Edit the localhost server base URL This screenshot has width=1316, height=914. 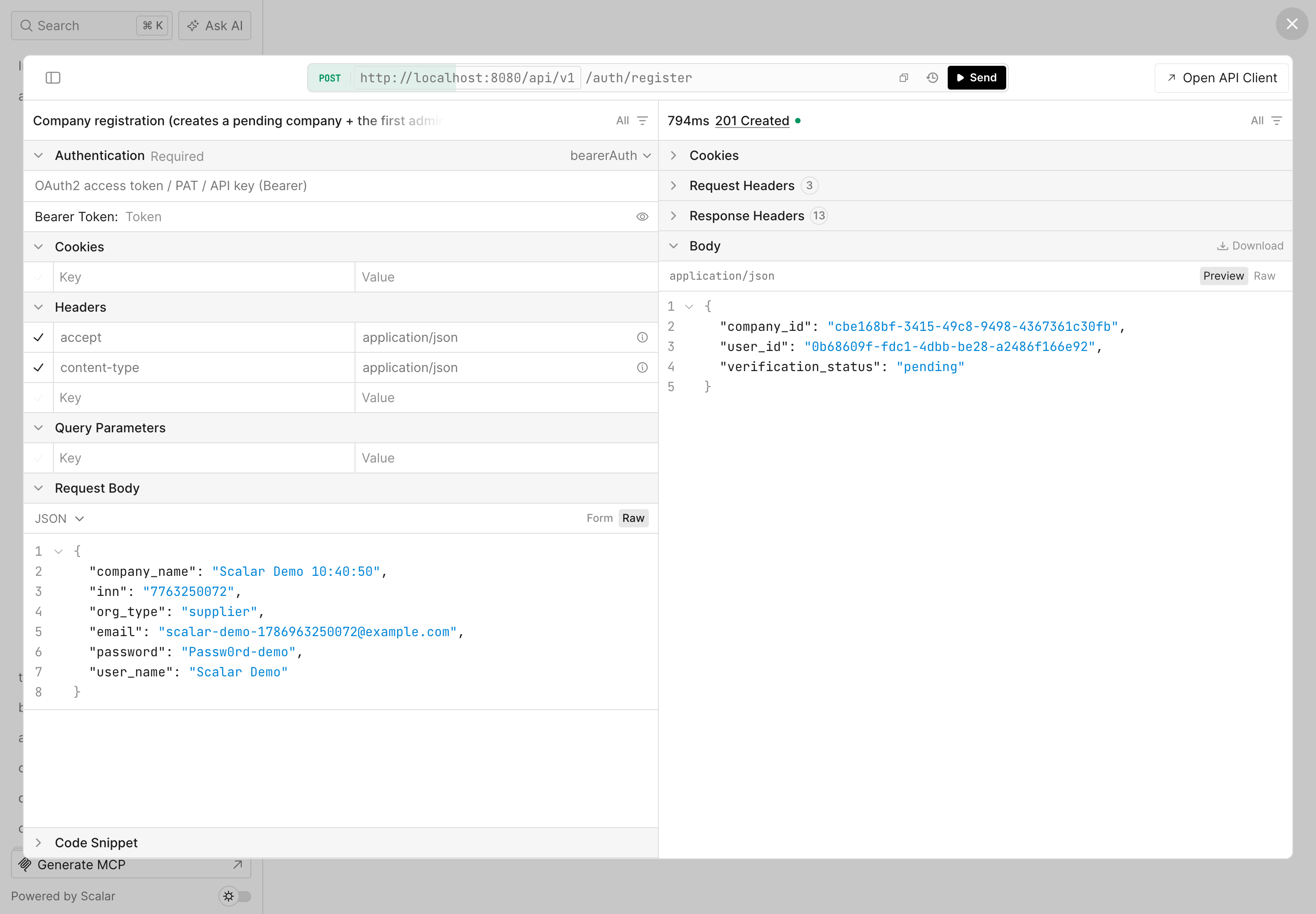pos(467,78)
